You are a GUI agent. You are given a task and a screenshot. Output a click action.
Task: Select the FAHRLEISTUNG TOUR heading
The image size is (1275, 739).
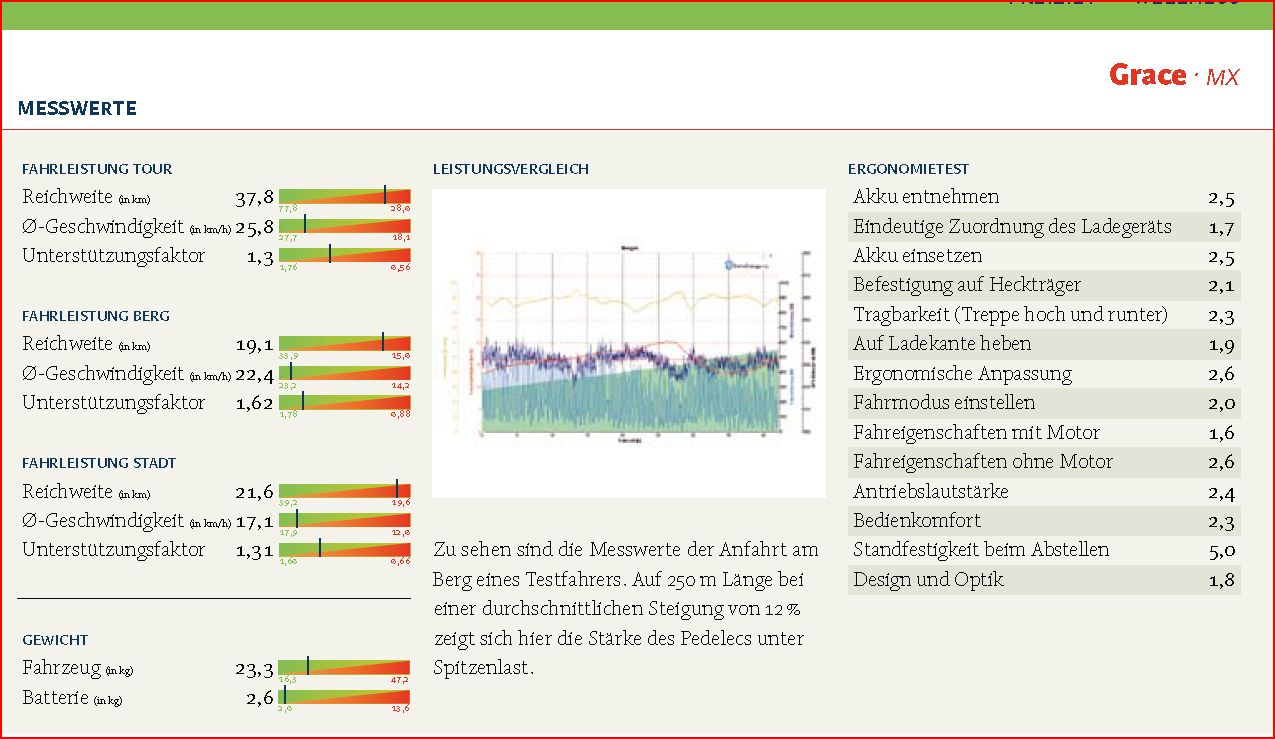(x=97, y=169)
